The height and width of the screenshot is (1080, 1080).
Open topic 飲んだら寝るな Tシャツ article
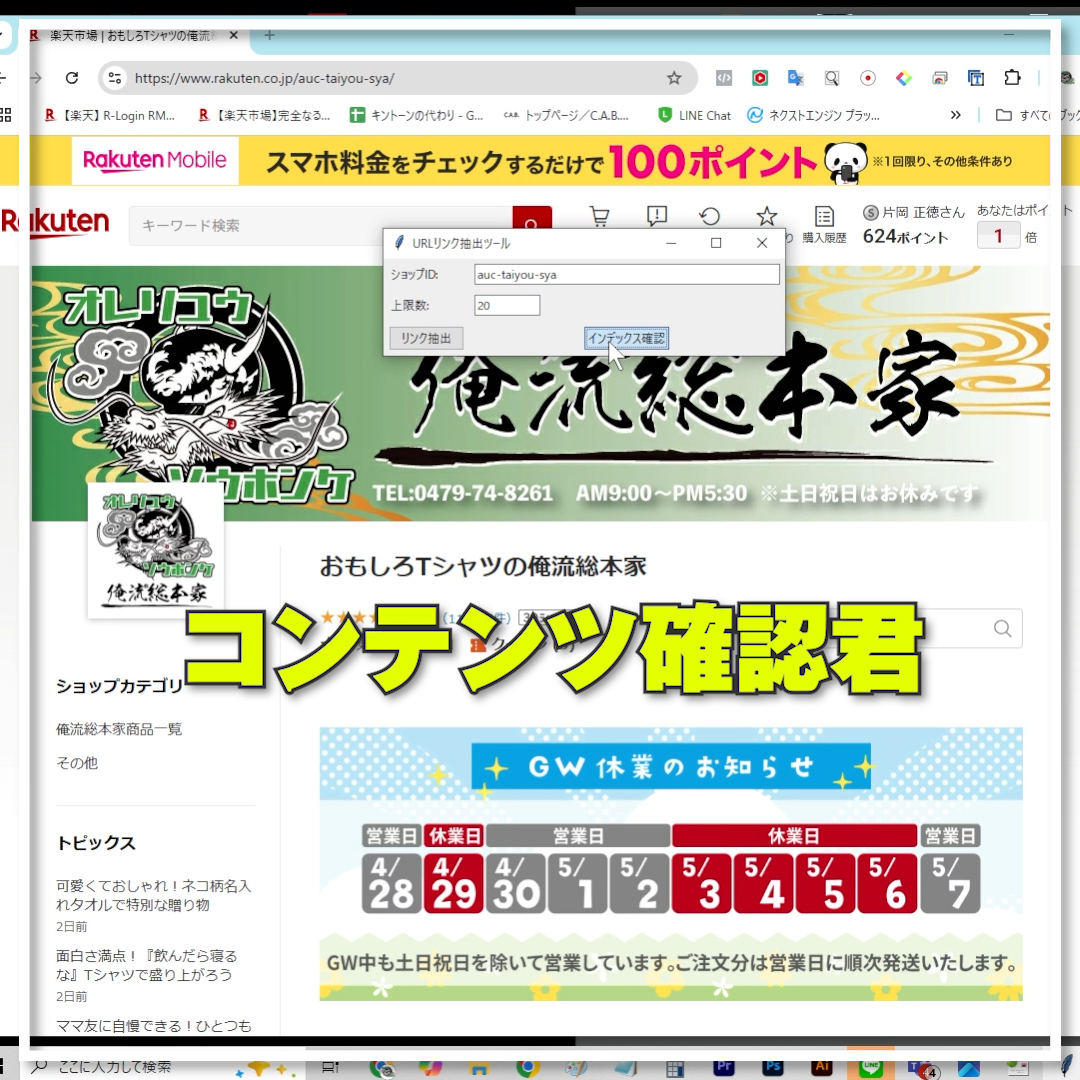(x=147, y=965)
